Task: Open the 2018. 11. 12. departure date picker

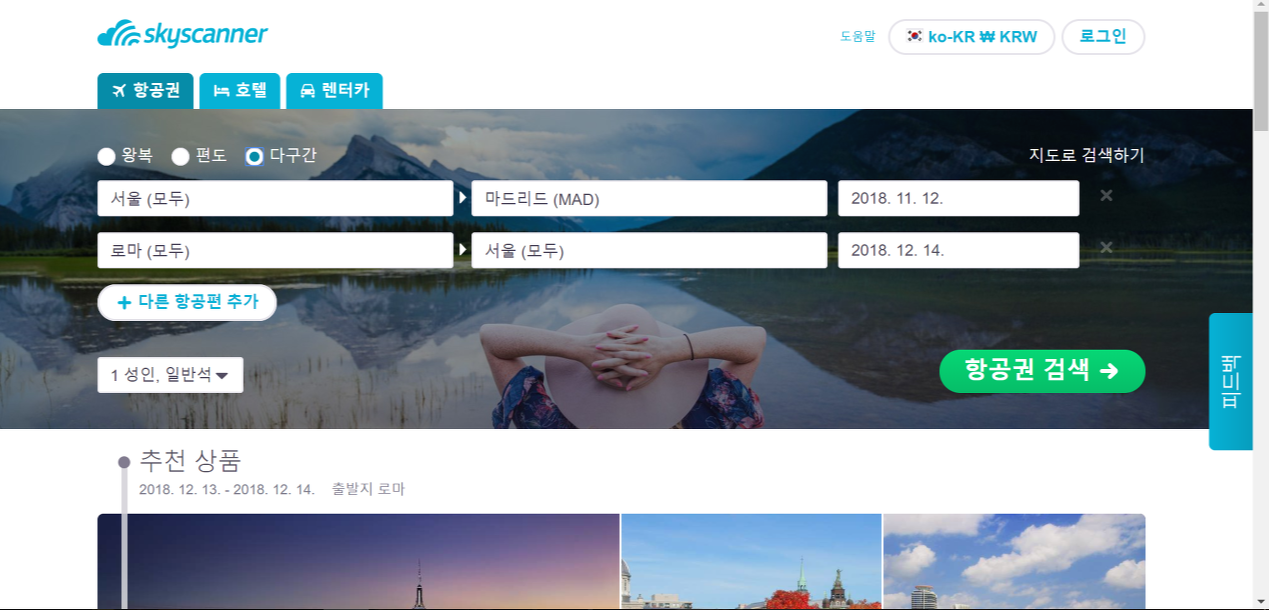Action: tap(958, 198)
